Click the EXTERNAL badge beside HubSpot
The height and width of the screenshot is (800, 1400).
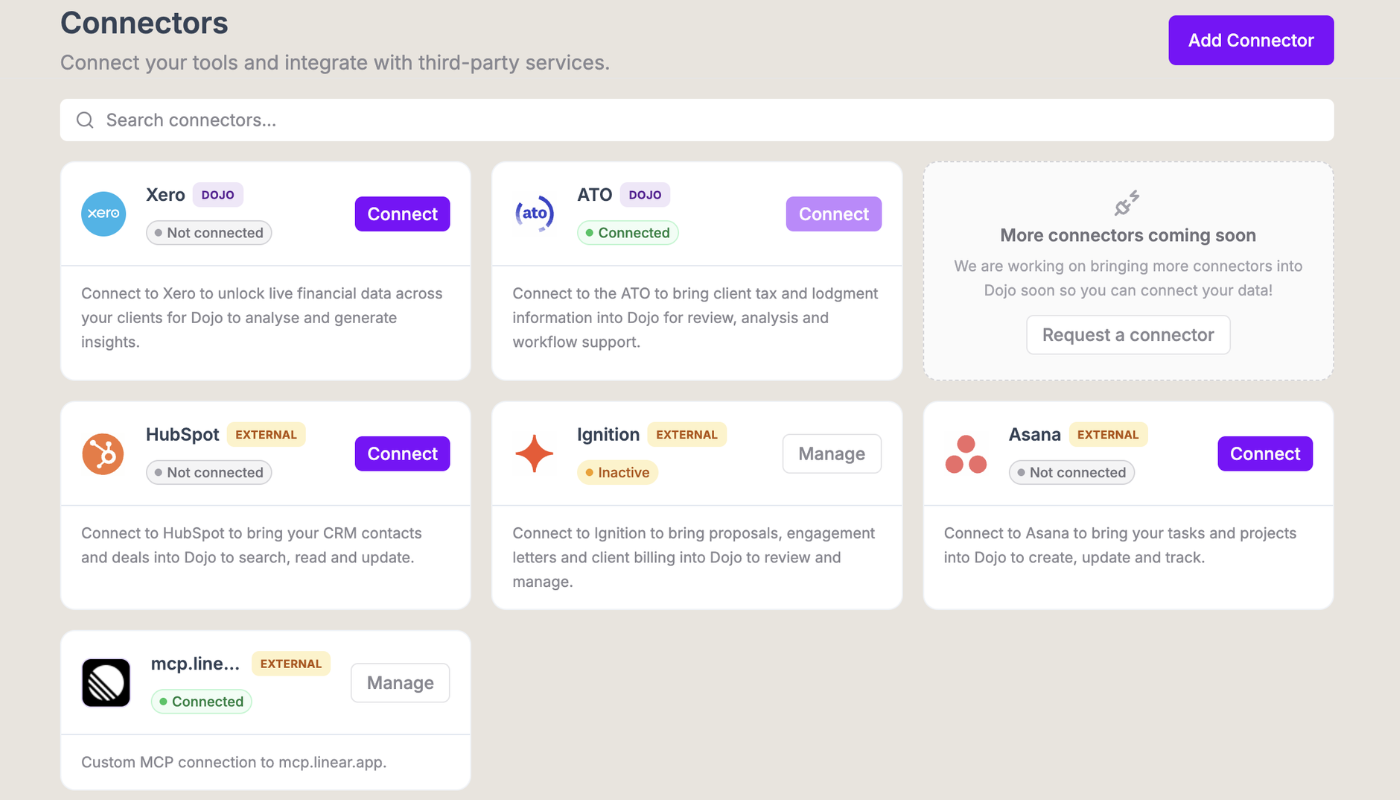click(x=266, y=435)
